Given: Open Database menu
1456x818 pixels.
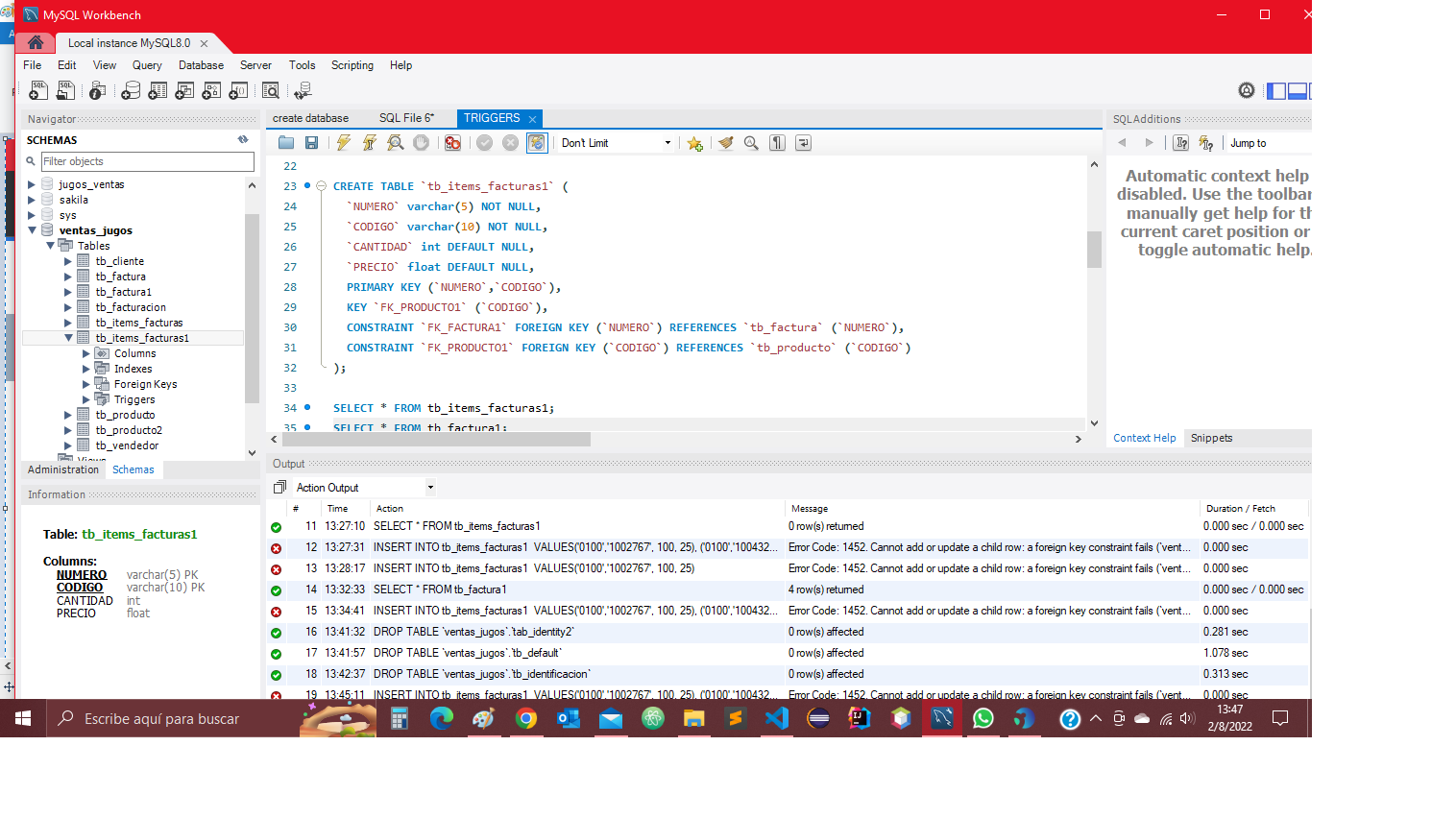Looking at the screenshot, I should point(201,65).
